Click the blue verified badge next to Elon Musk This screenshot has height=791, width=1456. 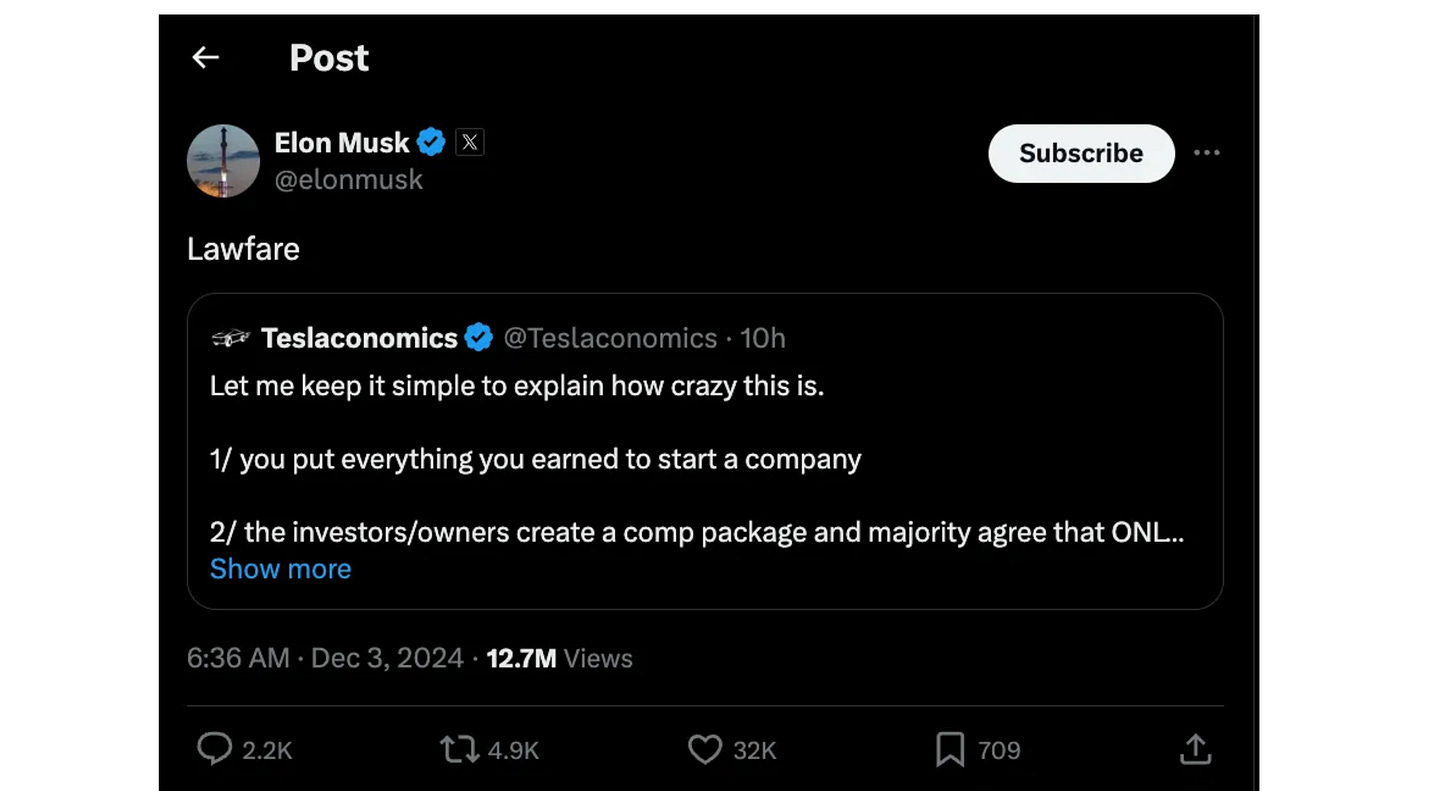pos(431,142)
